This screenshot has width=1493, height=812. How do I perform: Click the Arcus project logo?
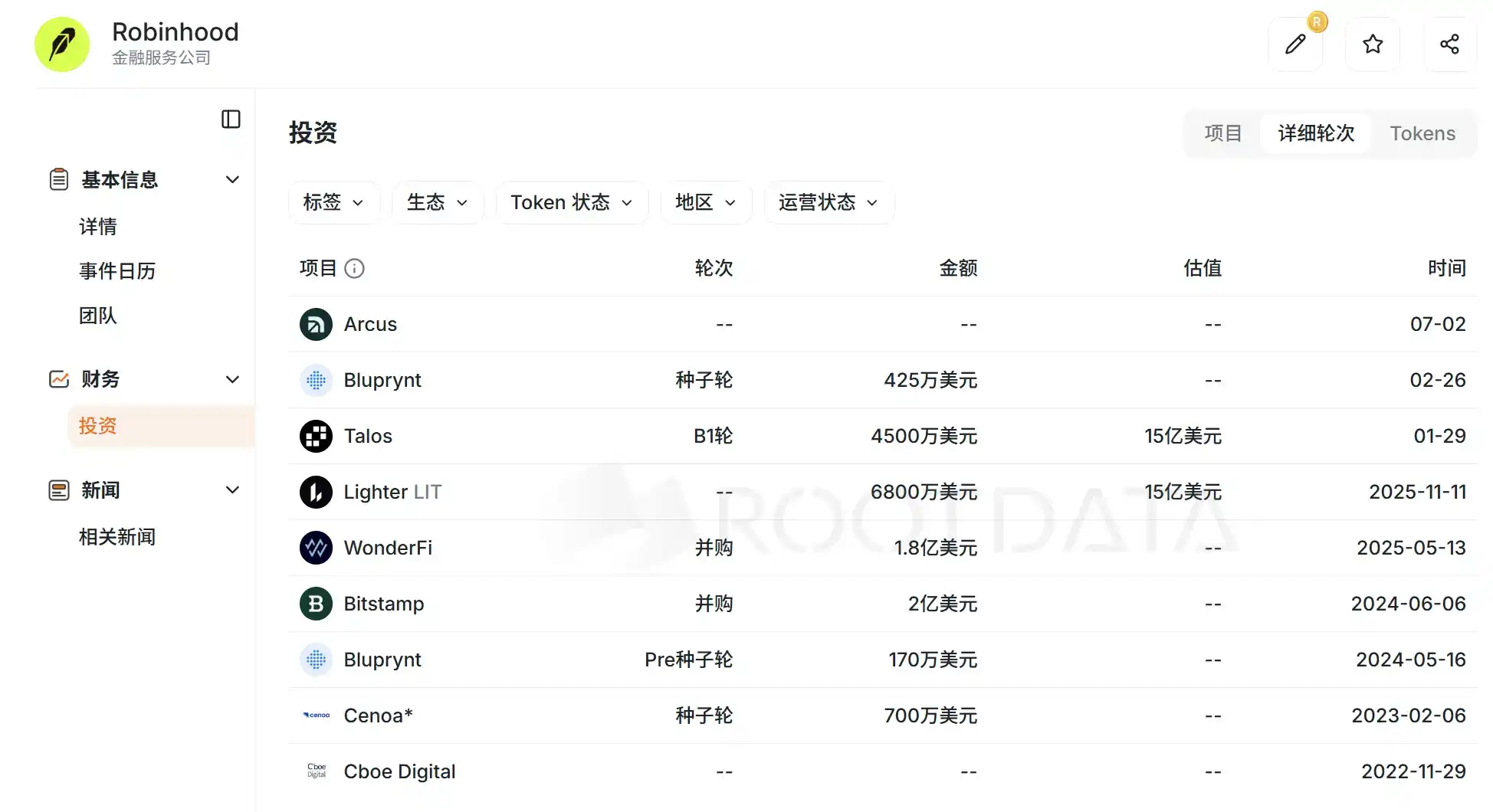point(316,324)
